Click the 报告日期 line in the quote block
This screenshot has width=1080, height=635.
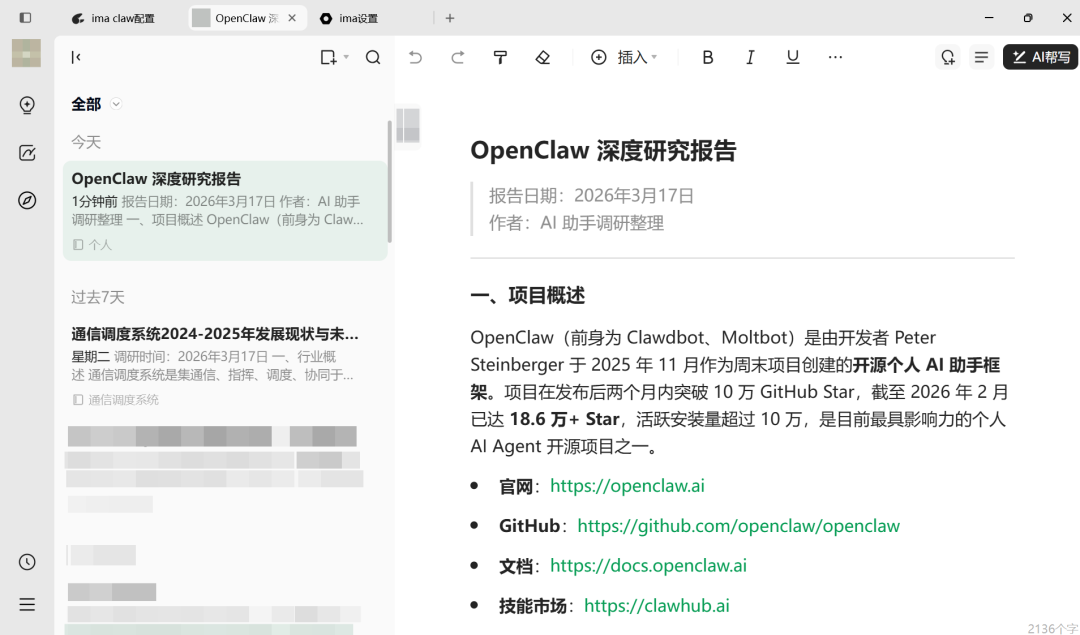(x=591, y=196)
